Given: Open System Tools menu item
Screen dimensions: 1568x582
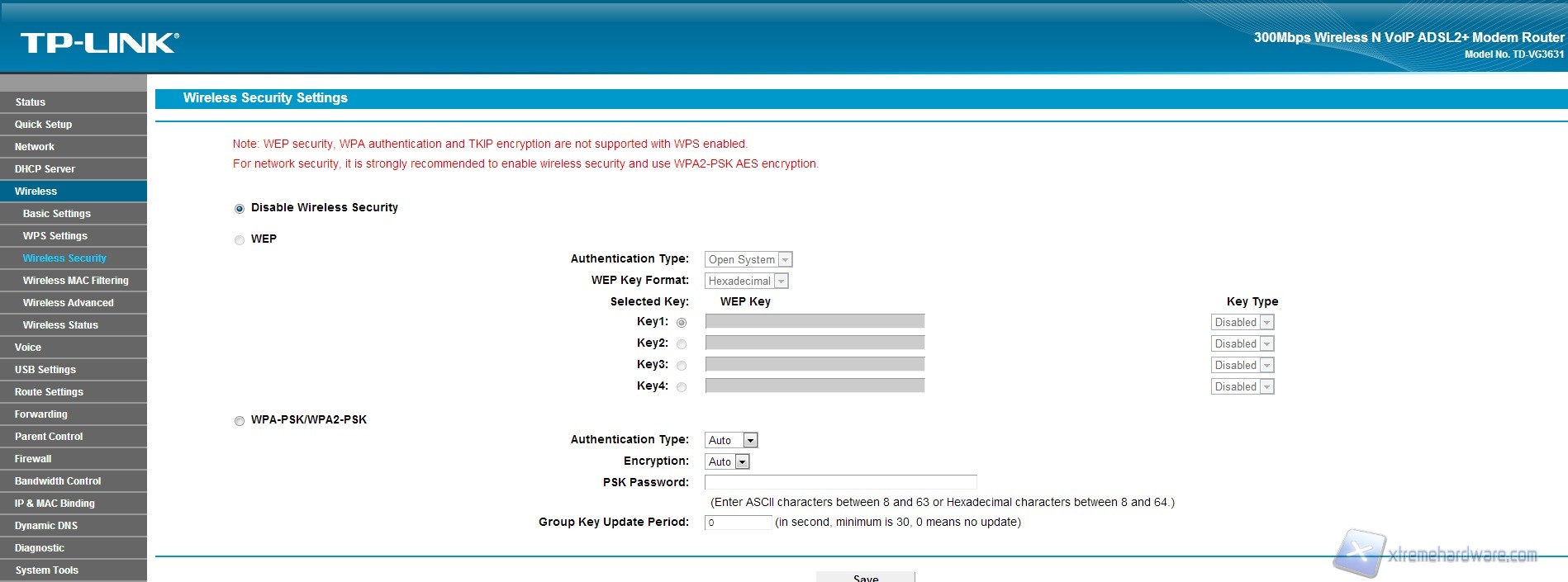Looking at the screenshot, I should click(47, 570).
